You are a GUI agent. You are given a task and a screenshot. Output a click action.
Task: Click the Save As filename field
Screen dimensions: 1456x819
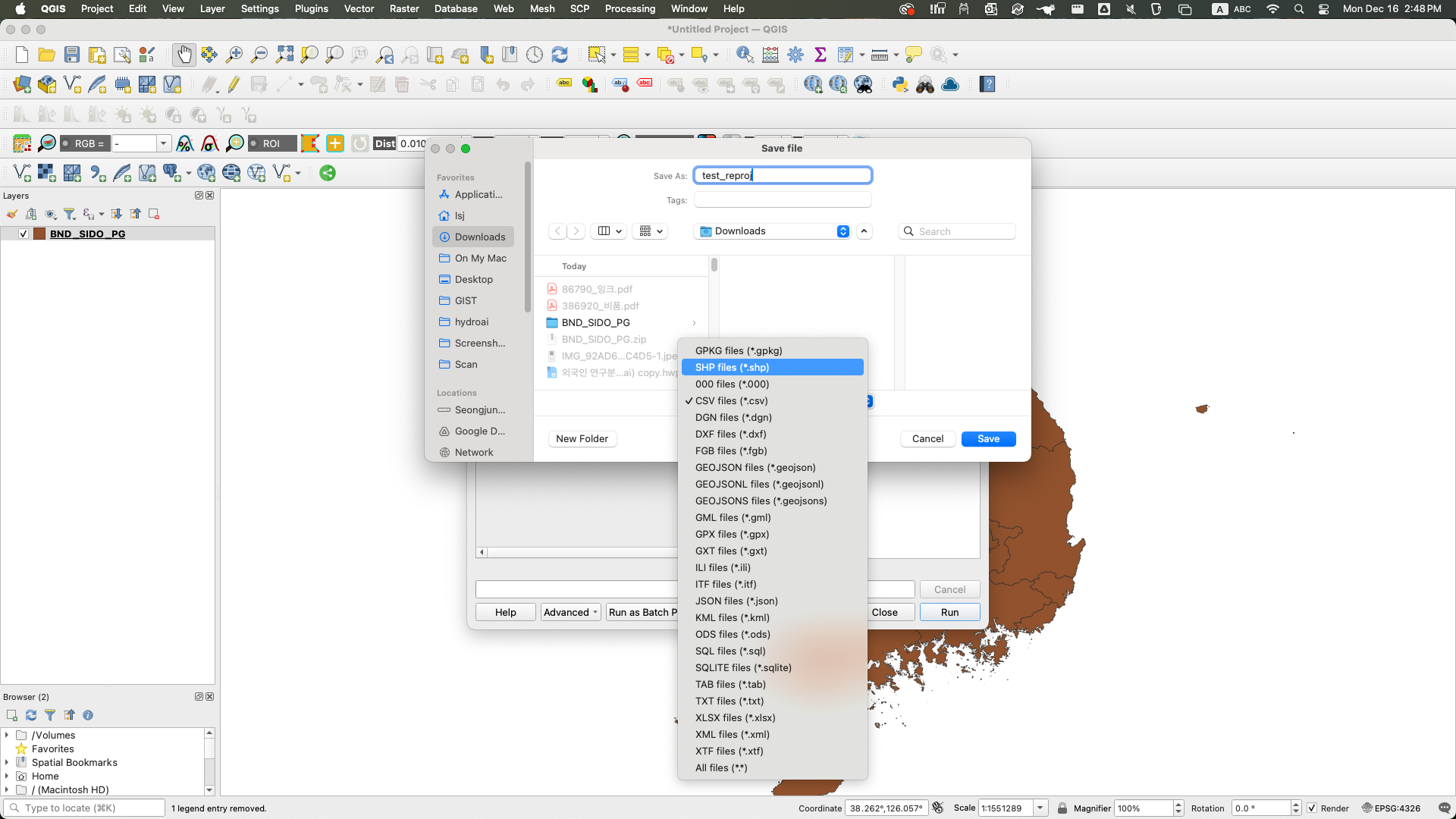(x=783, y=175)
